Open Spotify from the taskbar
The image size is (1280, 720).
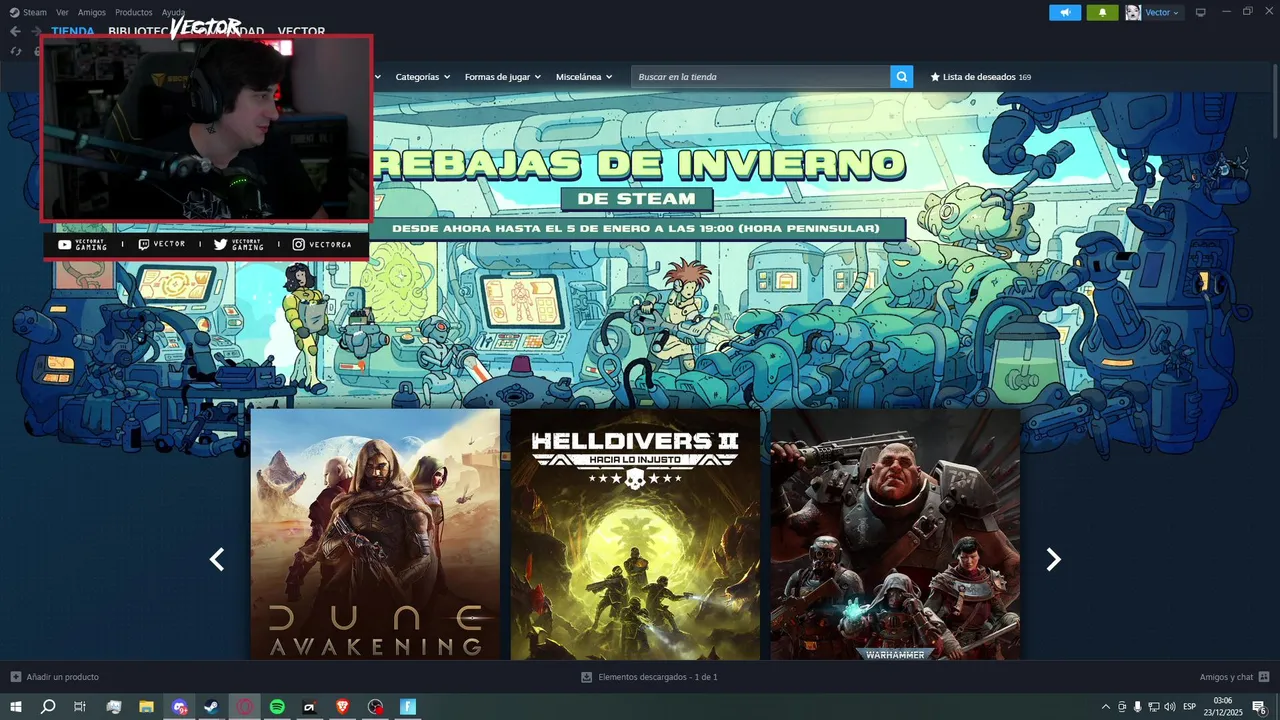tap(277, 707)
